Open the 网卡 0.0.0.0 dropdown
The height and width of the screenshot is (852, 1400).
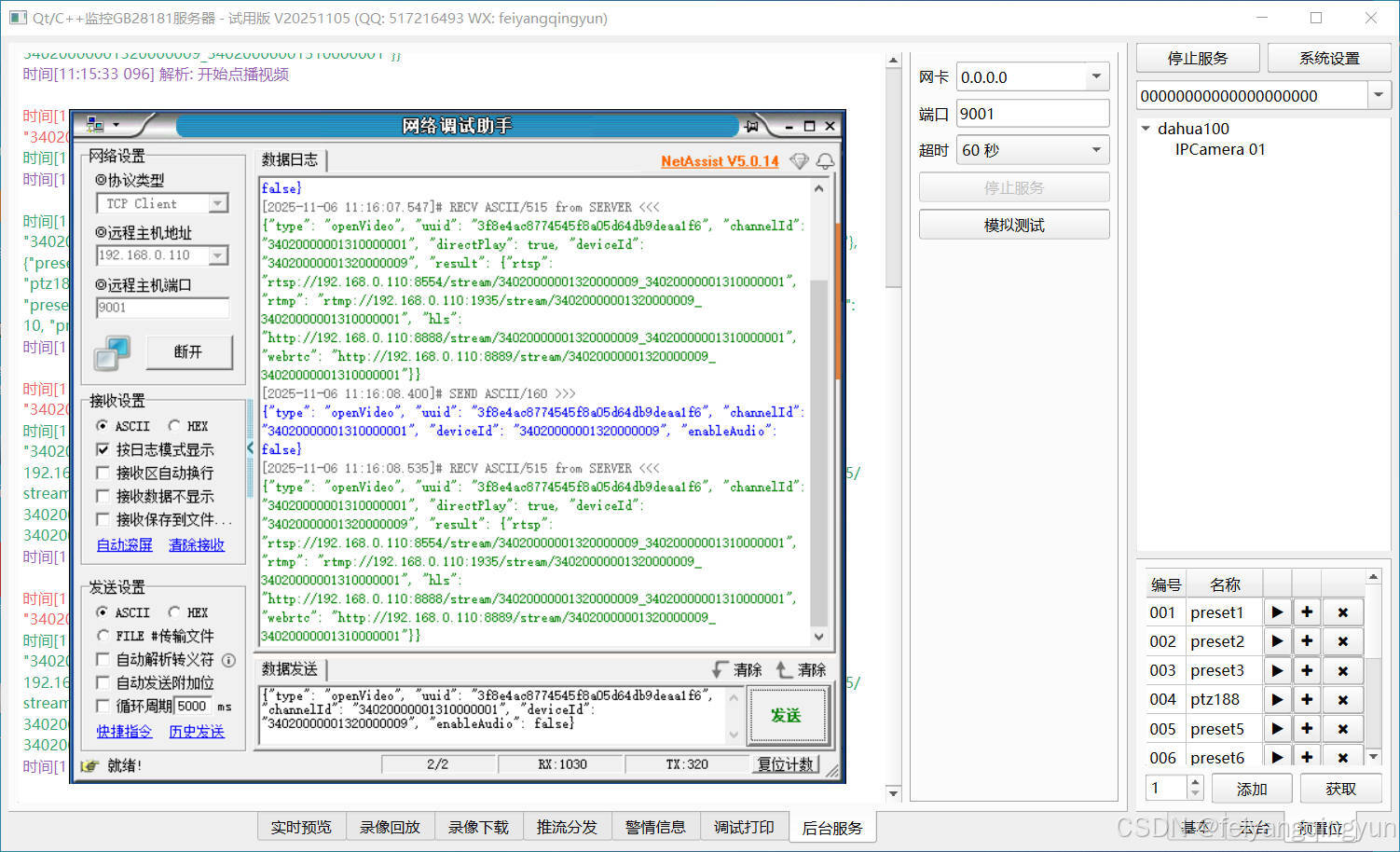[x=1096, y=76]
